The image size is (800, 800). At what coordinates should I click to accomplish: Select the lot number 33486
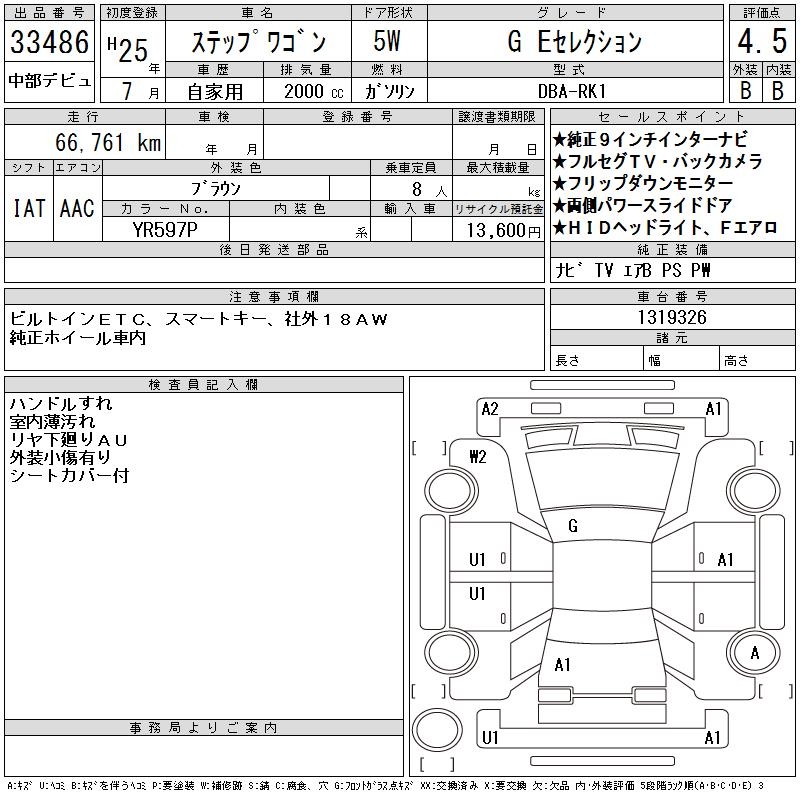[49, 42]
